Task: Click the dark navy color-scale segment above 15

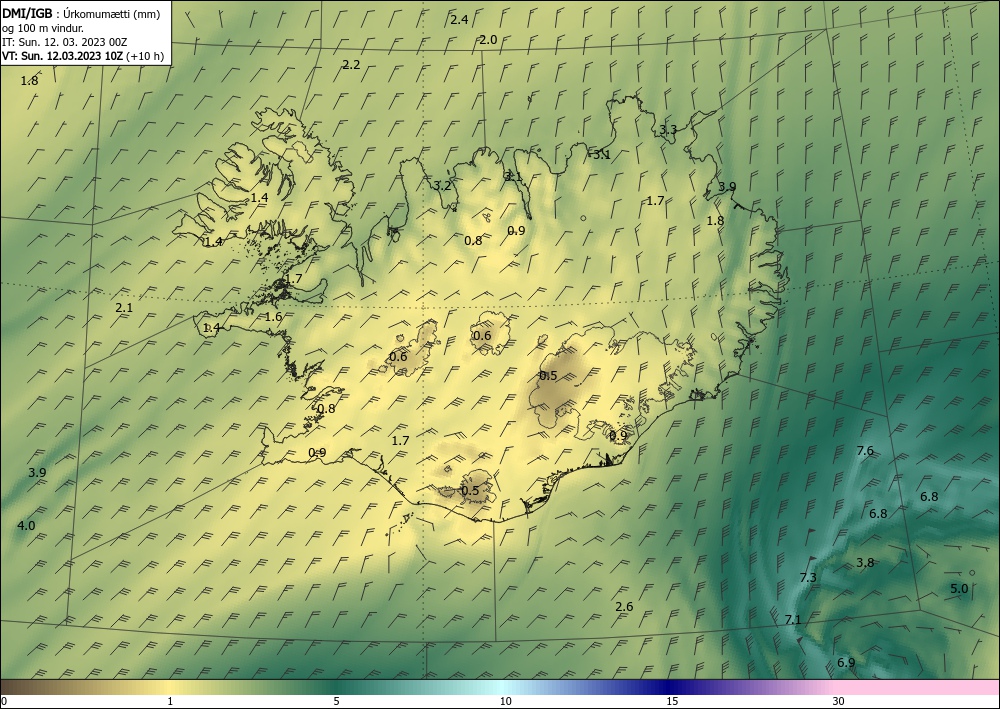Action: tap(672, 687)
